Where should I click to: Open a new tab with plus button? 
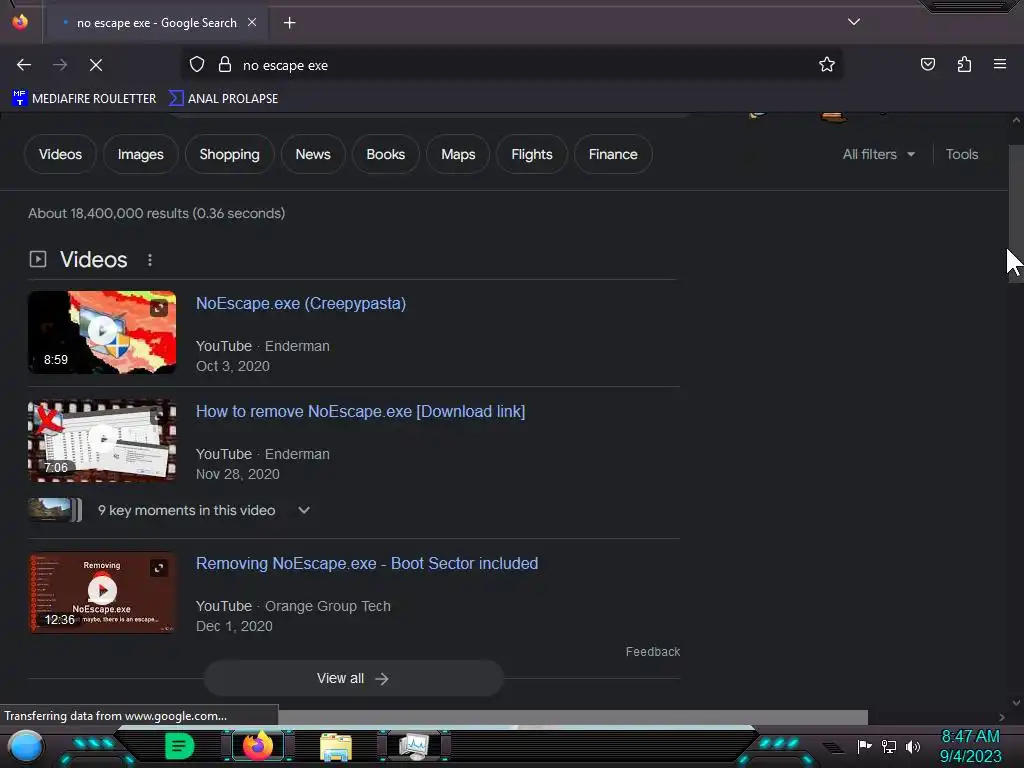(289, 23)
